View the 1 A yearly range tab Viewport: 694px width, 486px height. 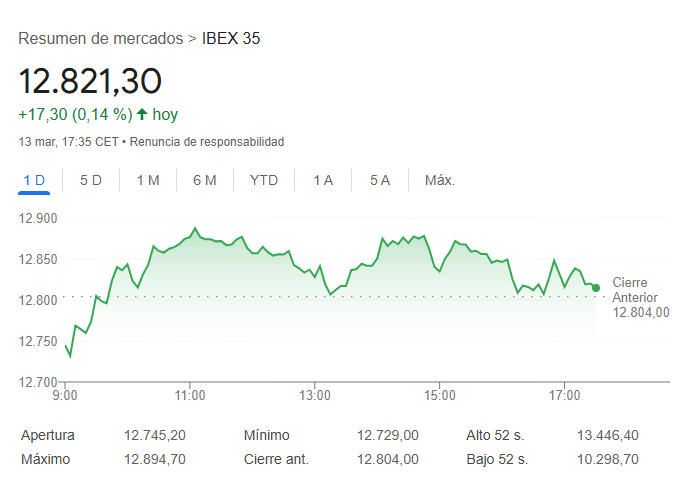[x=323, y=180]
